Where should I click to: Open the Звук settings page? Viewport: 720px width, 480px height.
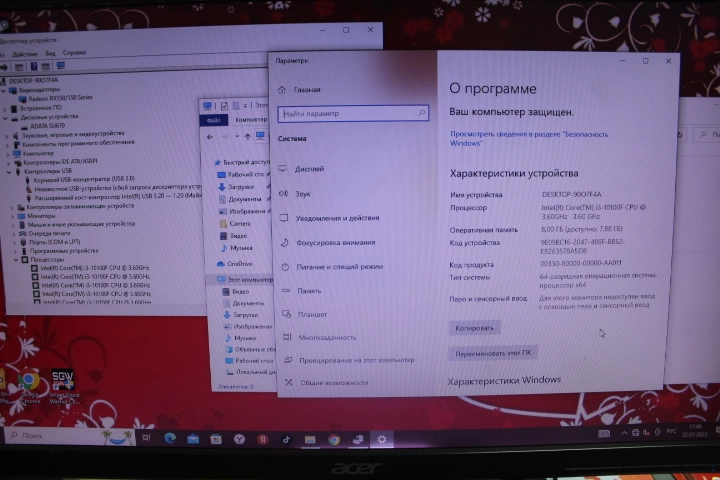pyautogui.click(x=295, y=194)
